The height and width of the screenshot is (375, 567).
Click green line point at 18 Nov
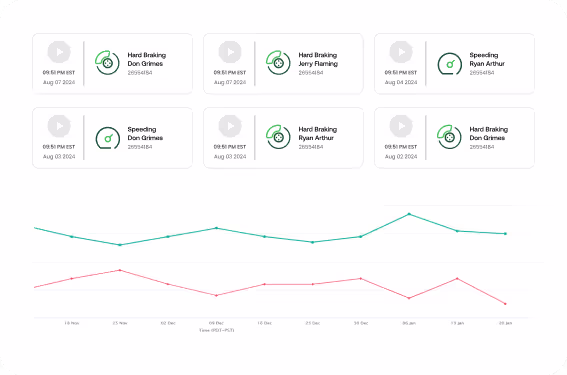pyautogui.click(x=72, y=236)
